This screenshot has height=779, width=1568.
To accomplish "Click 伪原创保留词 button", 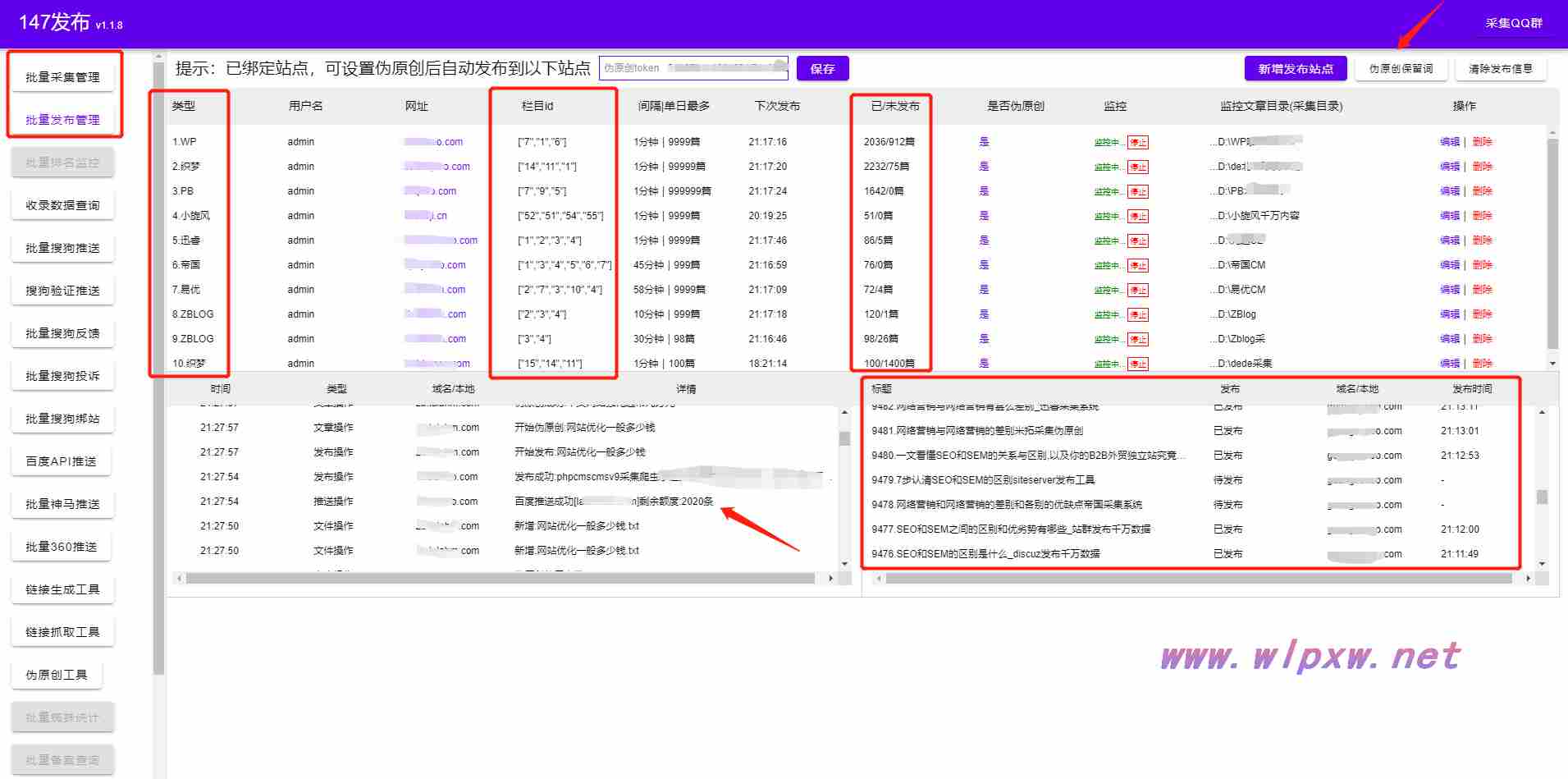I will 1401,69.
